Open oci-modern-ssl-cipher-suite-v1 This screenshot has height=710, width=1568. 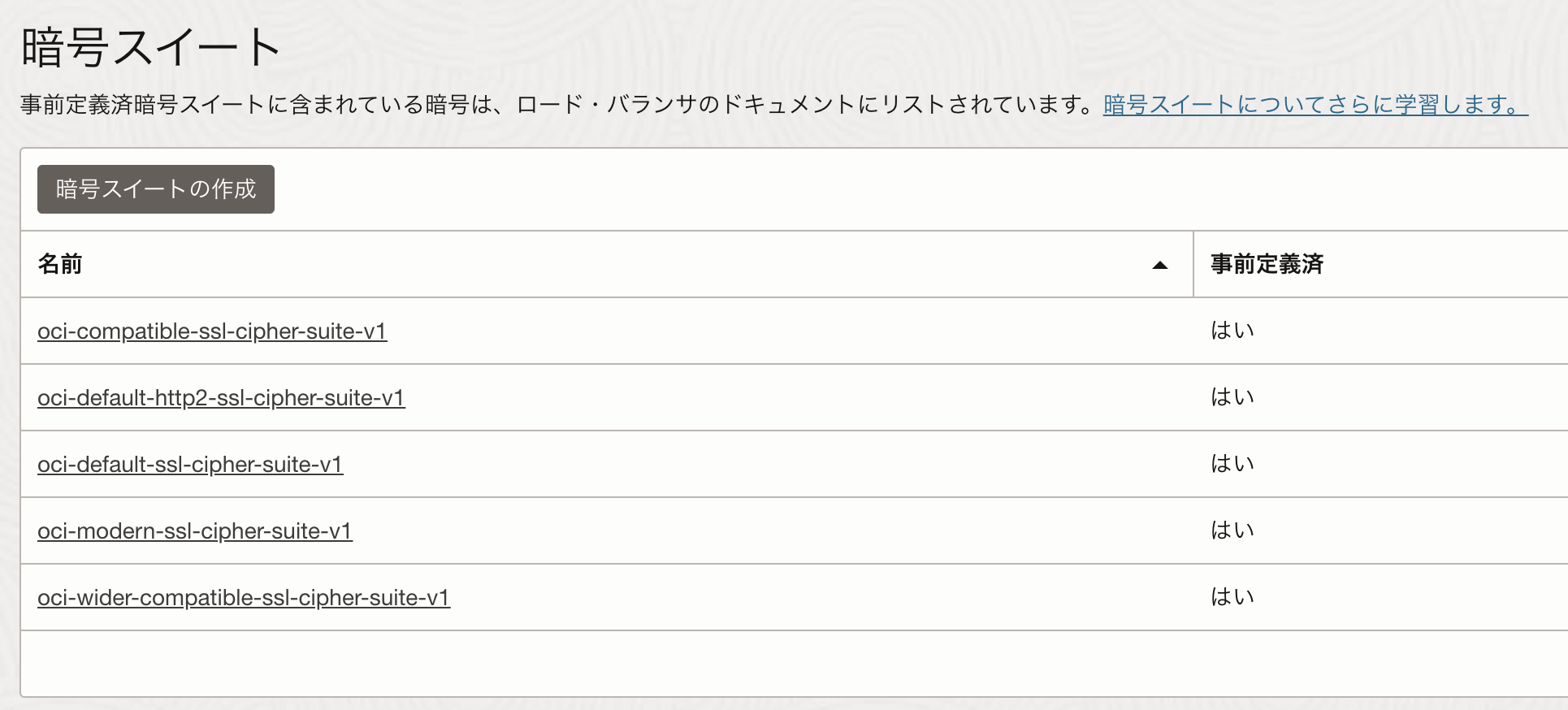pyautogui.click(x=194, y=531)
